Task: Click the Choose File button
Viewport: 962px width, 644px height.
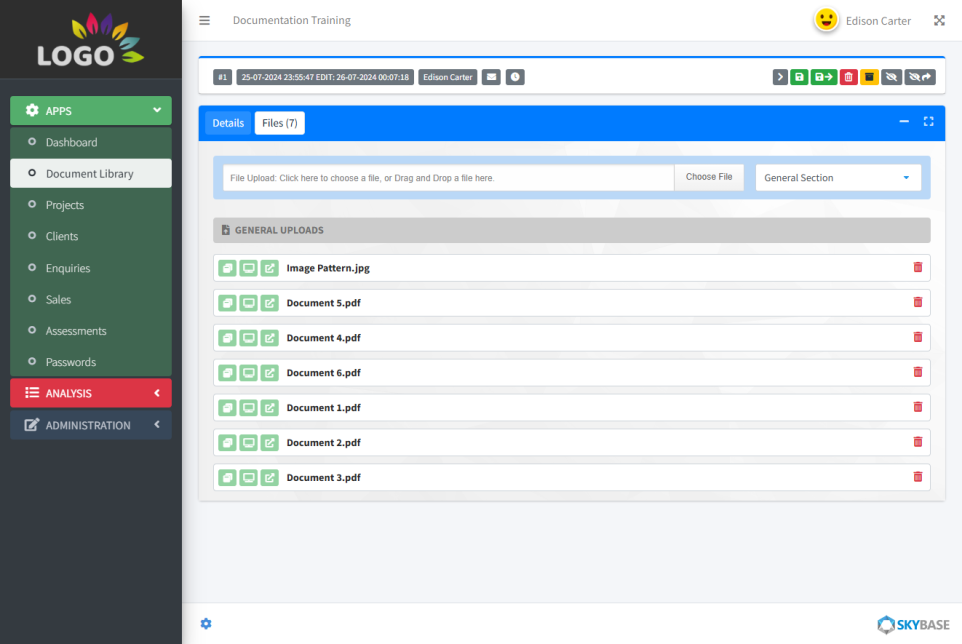Action: click(709, 177)
